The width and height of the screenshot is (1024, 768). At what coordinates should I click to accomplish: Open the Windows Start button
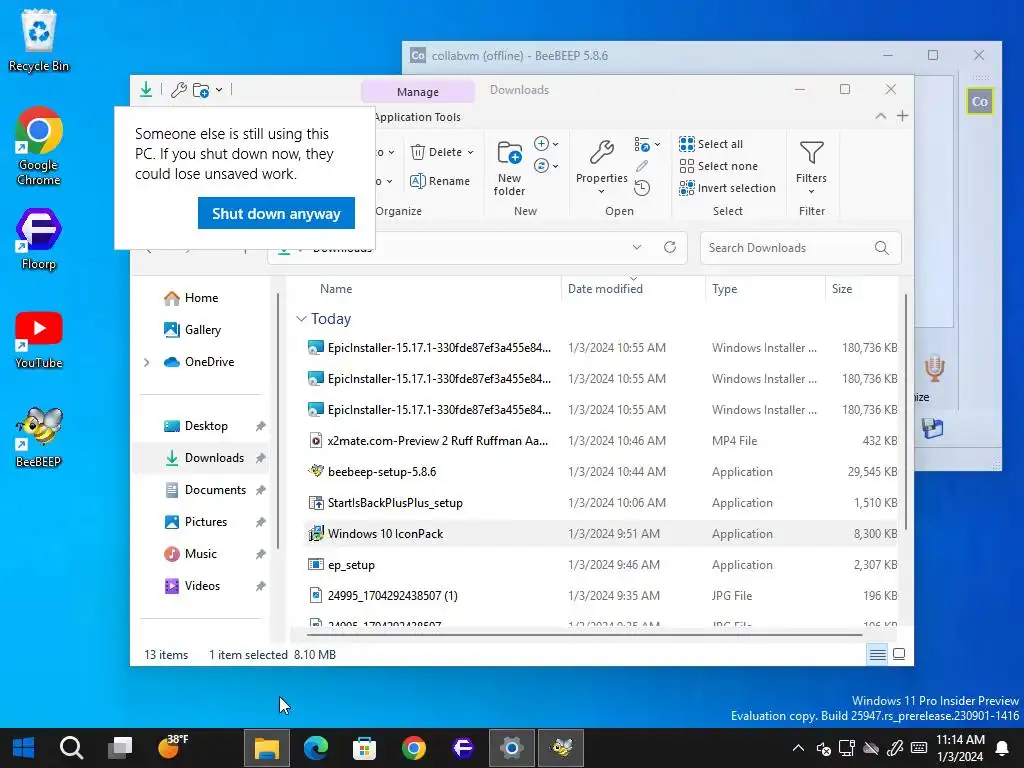24,748
